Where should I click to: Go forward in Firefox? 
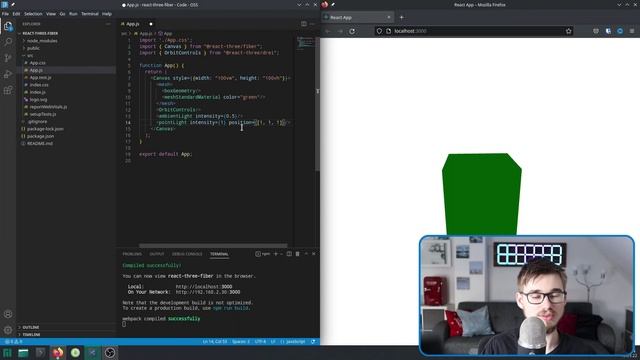pos(340,31)
